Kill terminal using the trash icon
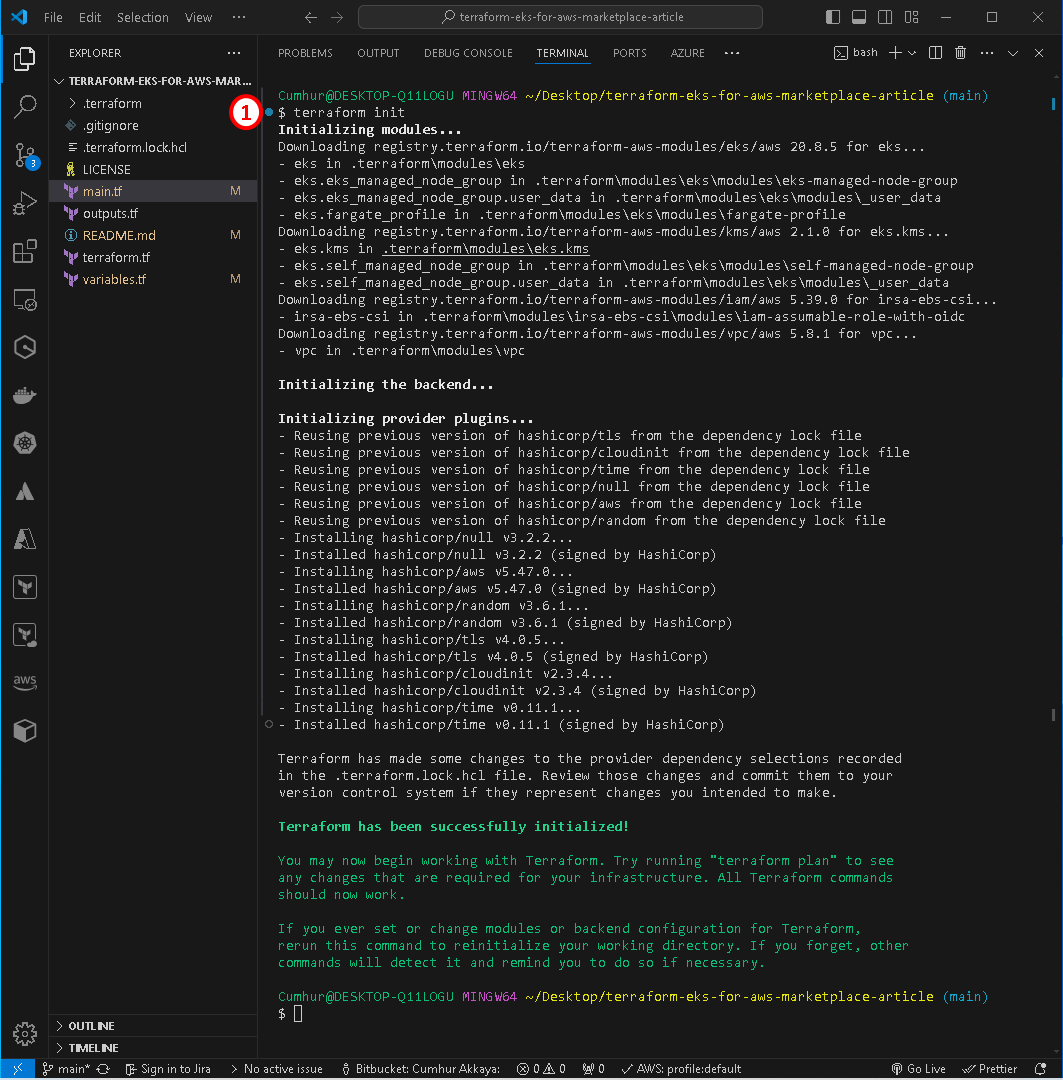 (960, 53)
